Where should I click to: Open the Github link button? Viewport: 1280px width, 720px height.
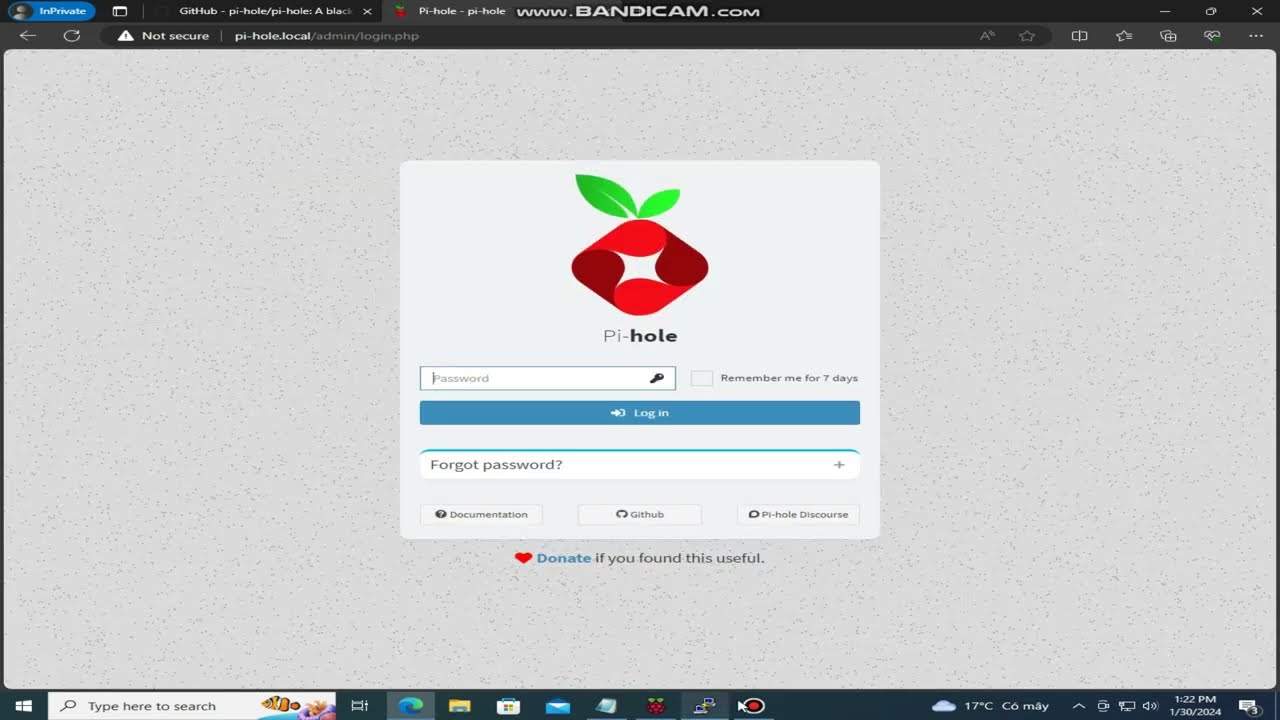click(640, 514)
